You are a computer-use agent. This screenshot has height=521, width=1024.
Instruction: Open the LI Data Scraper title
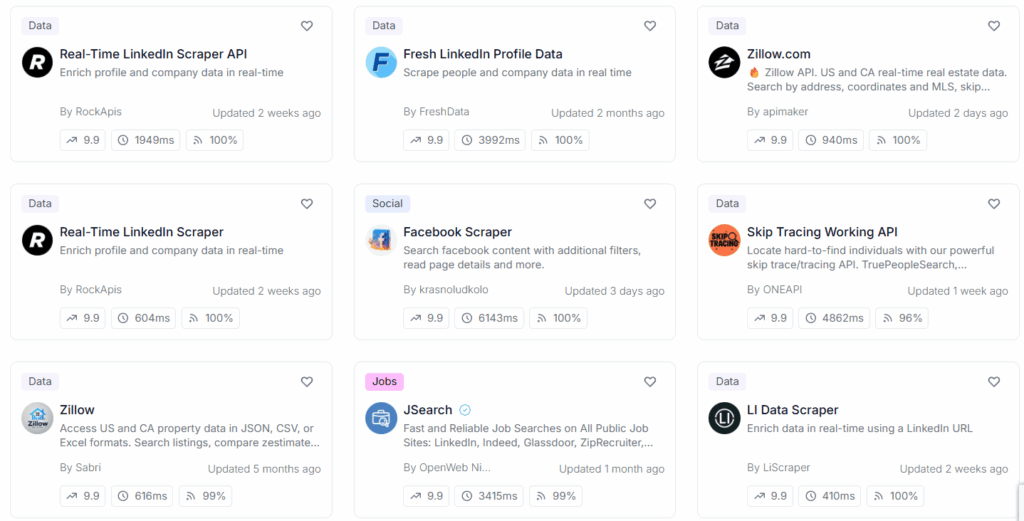click(x=792, y=410)
